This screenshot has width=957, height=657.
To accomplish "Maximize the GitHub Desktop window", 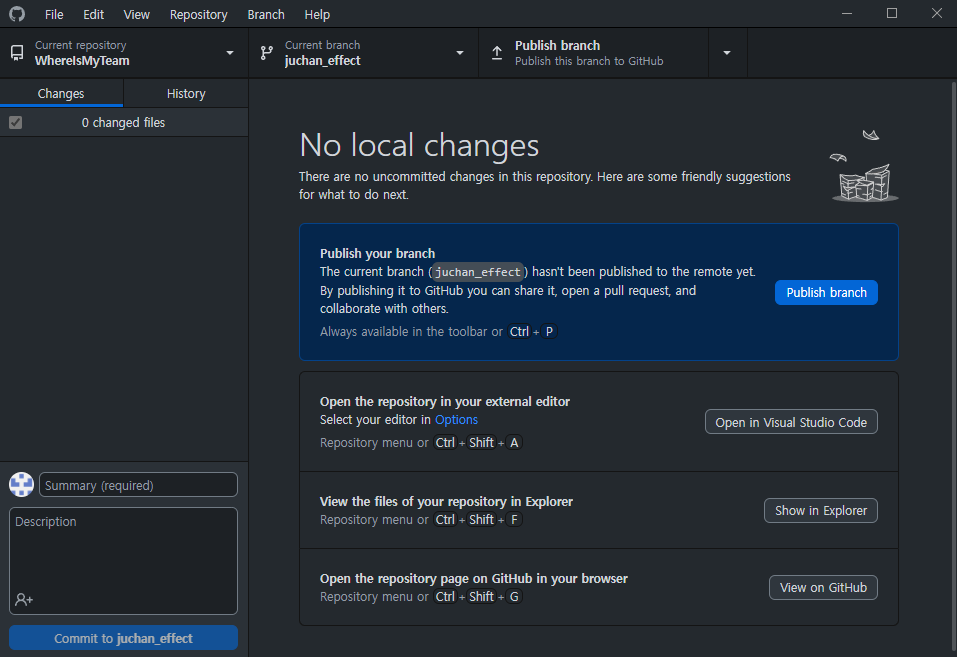I will [x=892, y=13].
